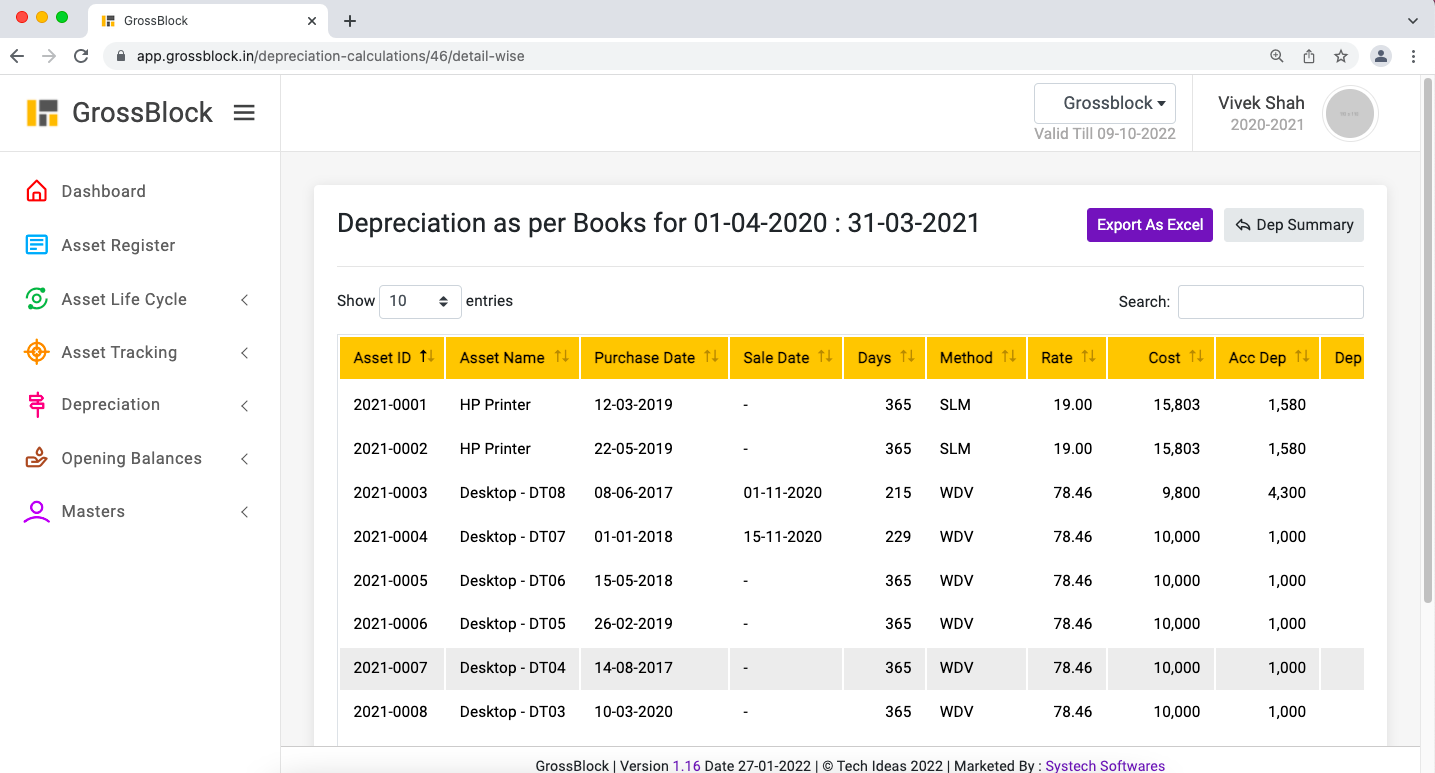Viewport: 1435px width, 773px height.
Task: Click the Asset Tracking target icon
Action: click(x=37, y=352)
